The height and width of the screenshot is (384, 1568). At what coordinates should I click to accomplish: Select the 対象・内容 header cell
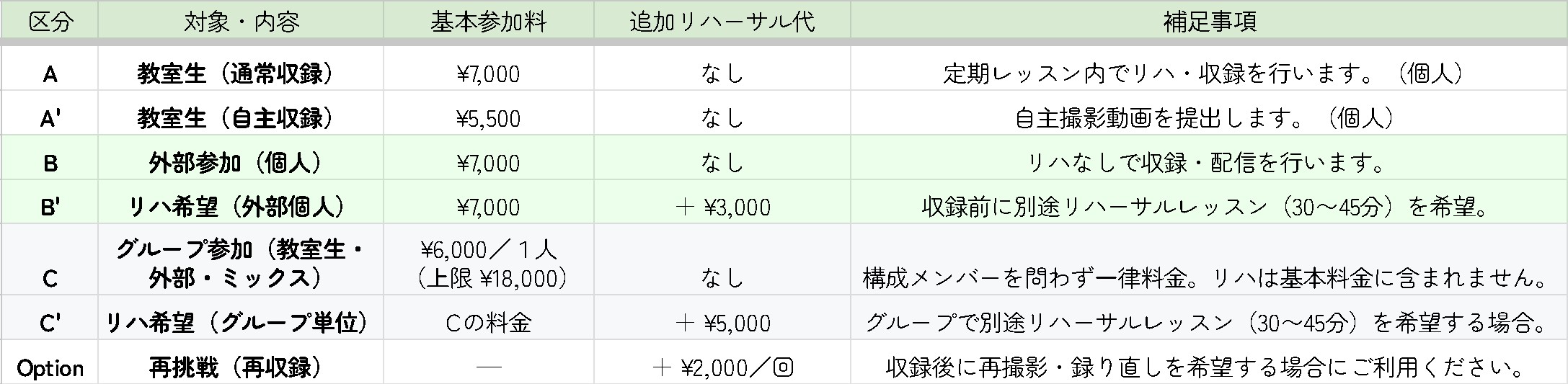241,22
